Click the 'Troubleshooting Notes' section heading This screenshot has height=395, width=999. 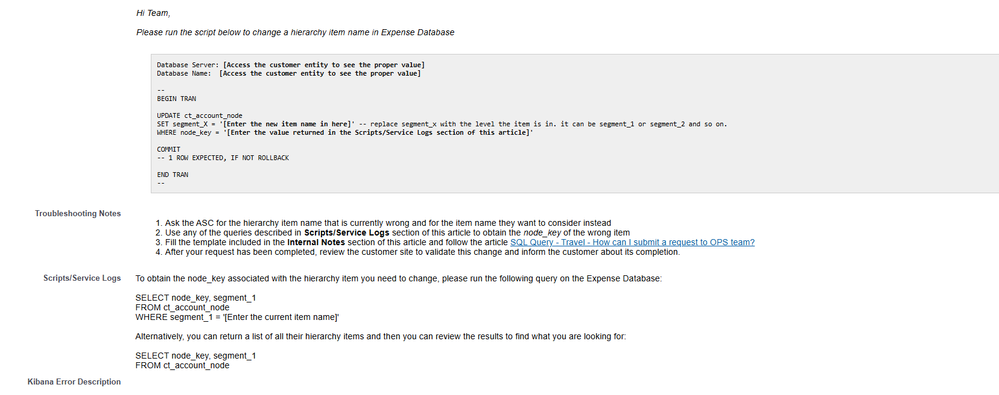(78, 213)
